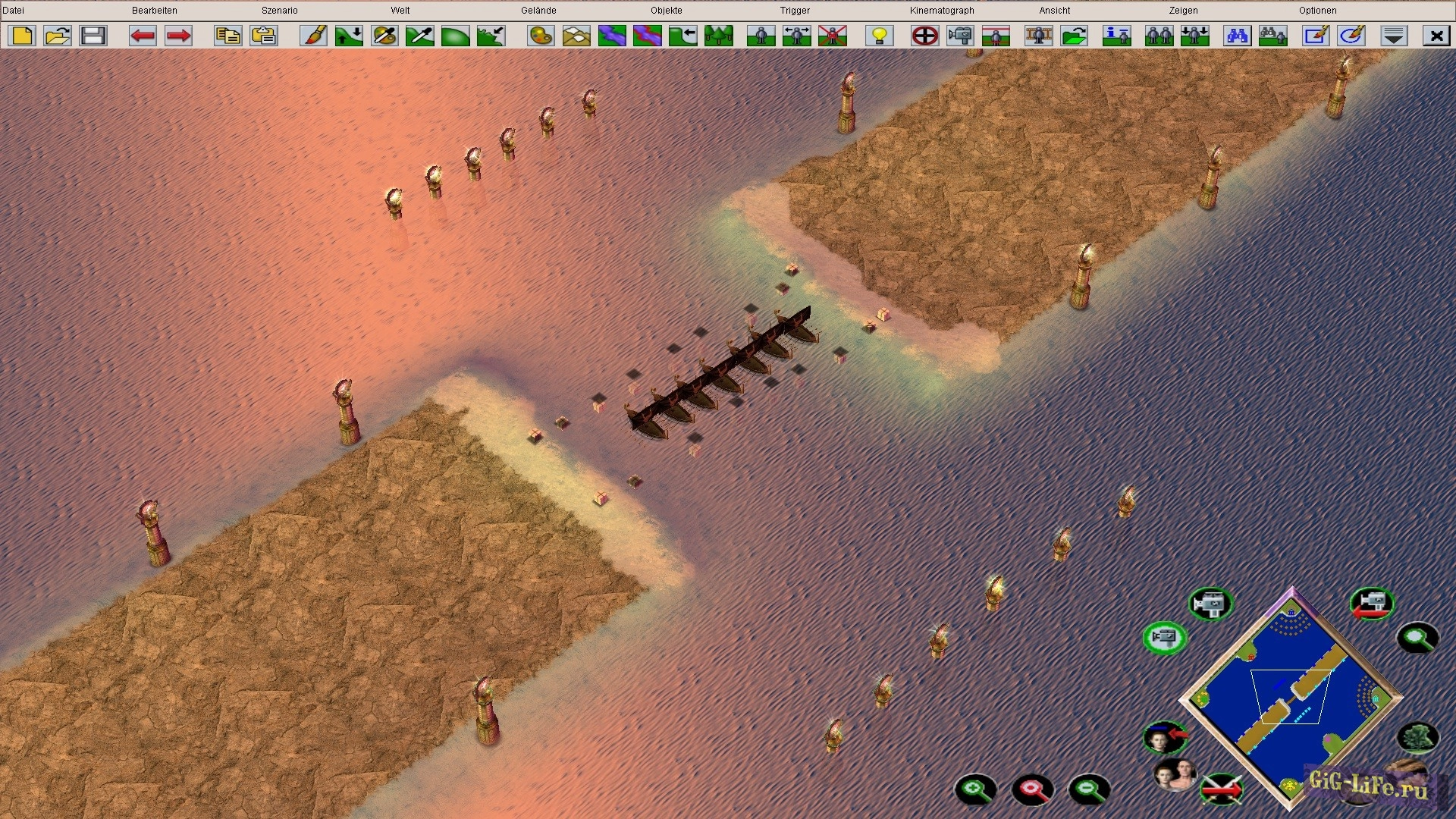The width and height of the screenshot is (1456, 819).
Task: Open the Kinematograph menu
Action: 942,10
